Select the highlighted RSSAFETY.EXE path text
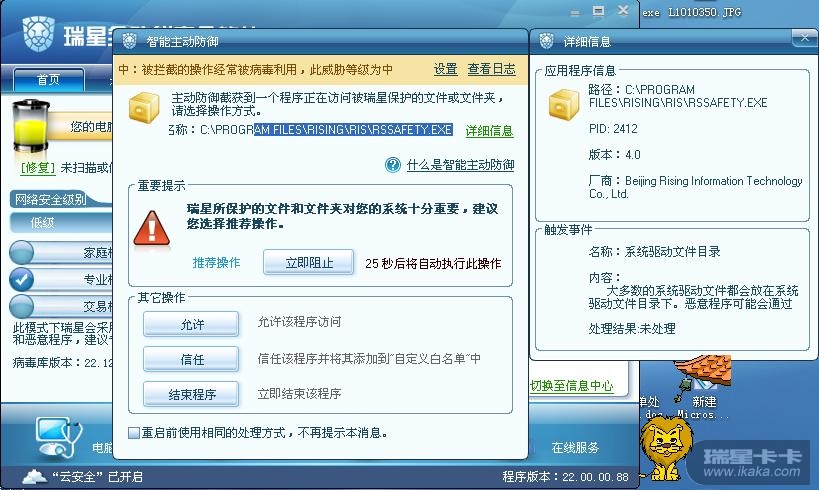 click(x=353, y=130)
